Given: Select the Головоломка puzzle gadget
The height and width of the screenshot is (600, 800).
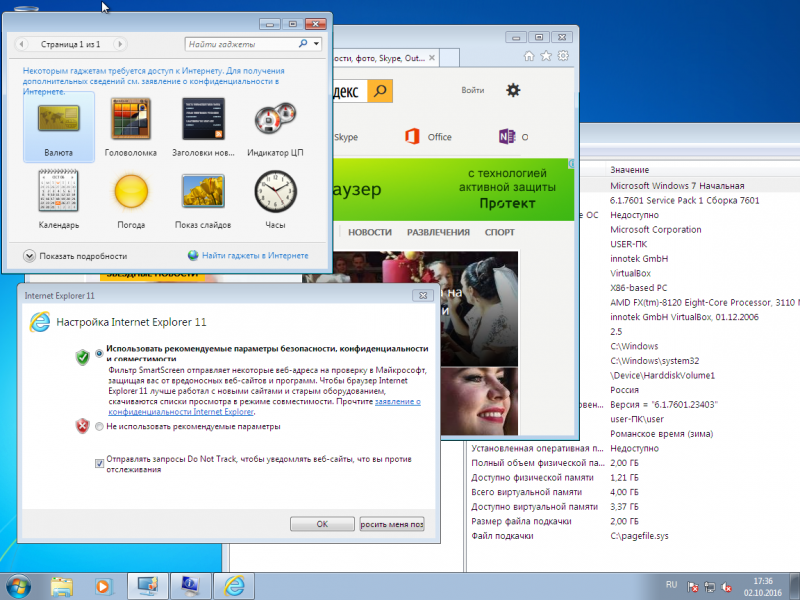Looking at the screenshot, I should (x=131, y=127).
